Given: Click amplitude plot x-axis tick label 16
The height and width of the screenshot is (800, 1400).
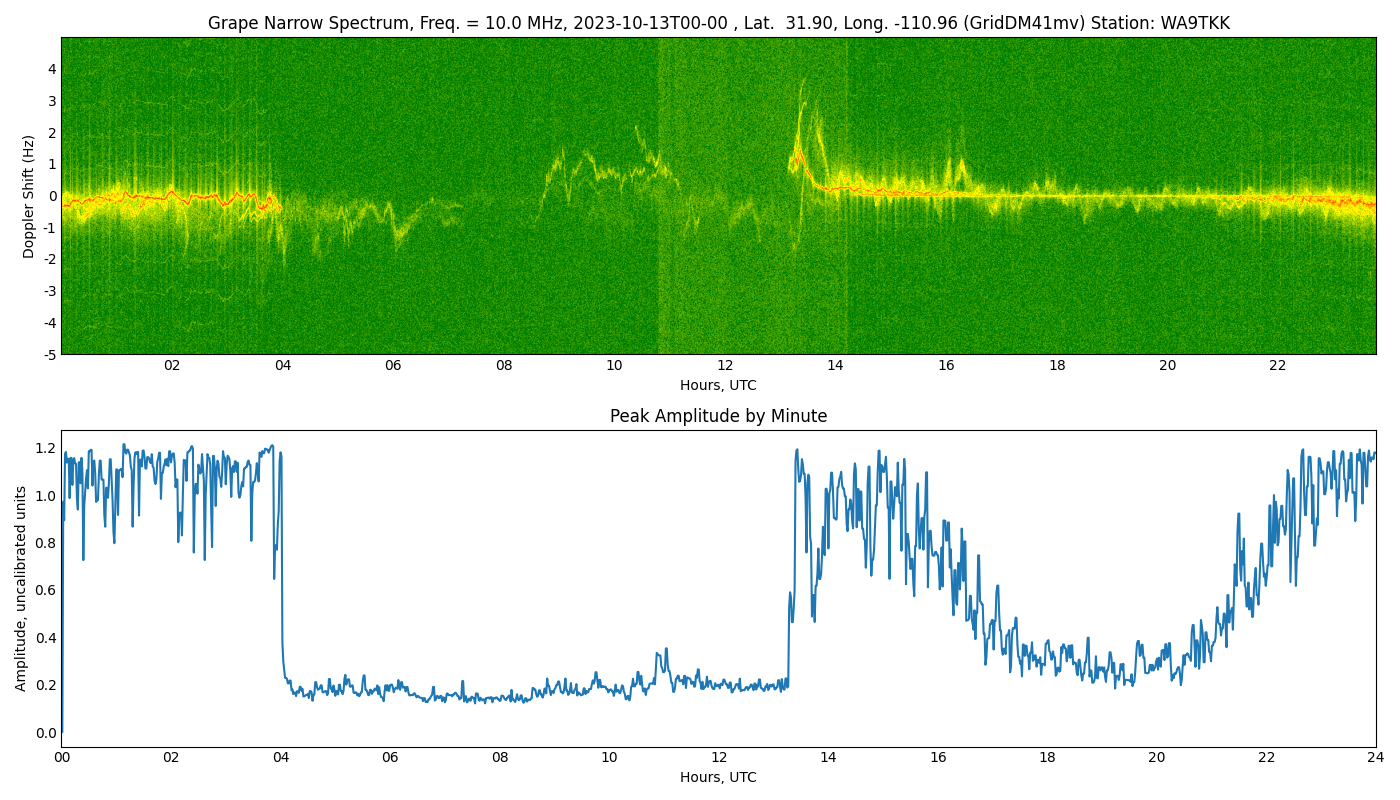Looking at the screenshot, I should 938,758.
